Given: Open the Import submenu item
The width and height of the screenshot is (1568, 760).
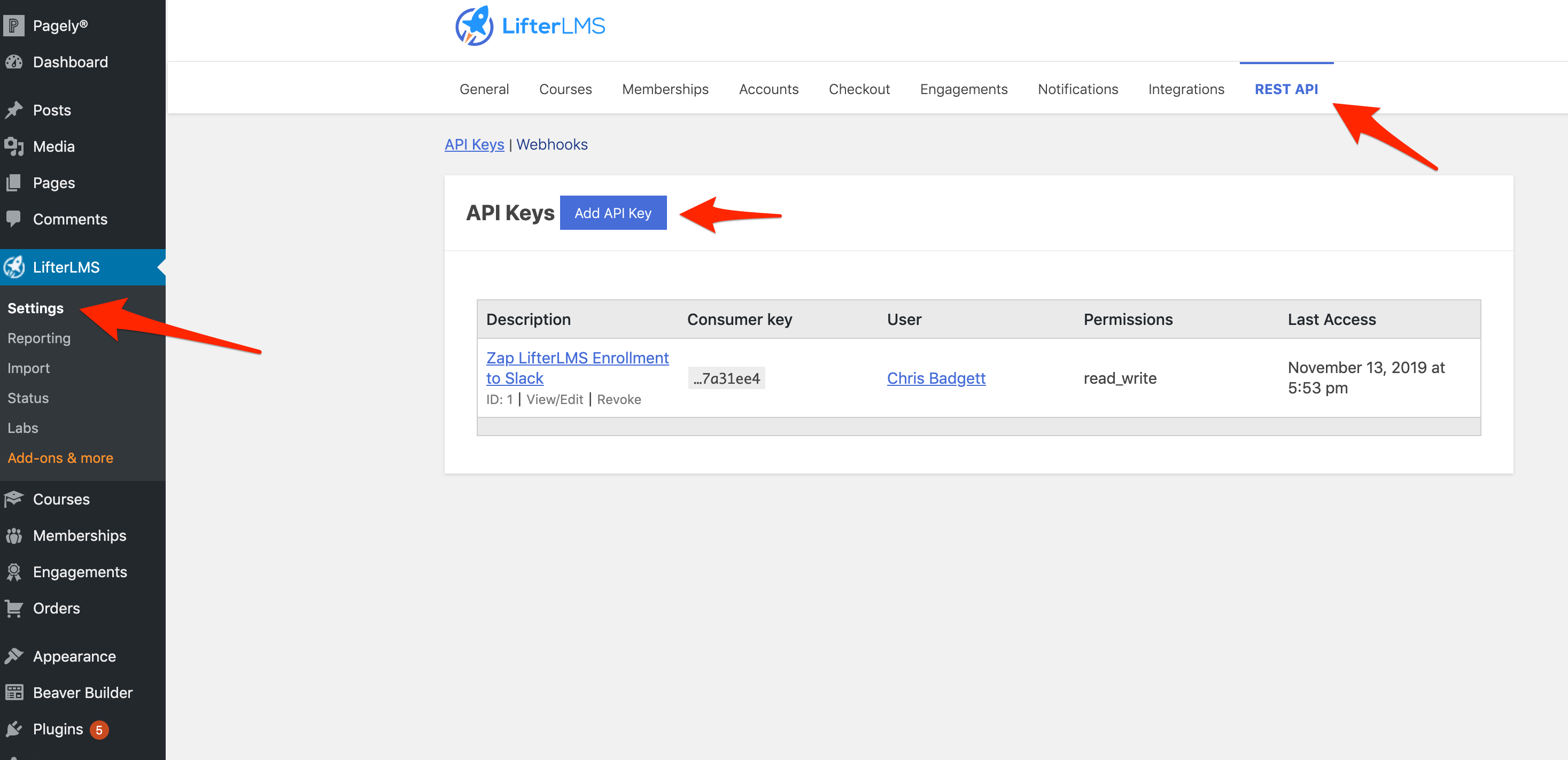Looking at the screenshot, I should (29, 368).
